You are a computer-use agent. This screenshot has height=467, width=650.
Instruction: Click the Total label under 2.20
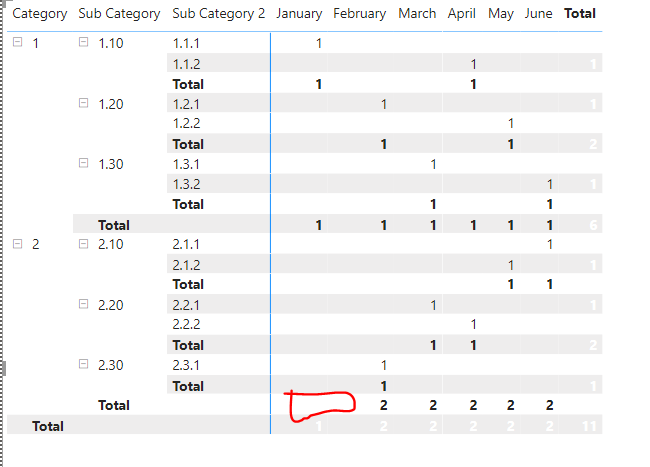[x=188, y=345]
